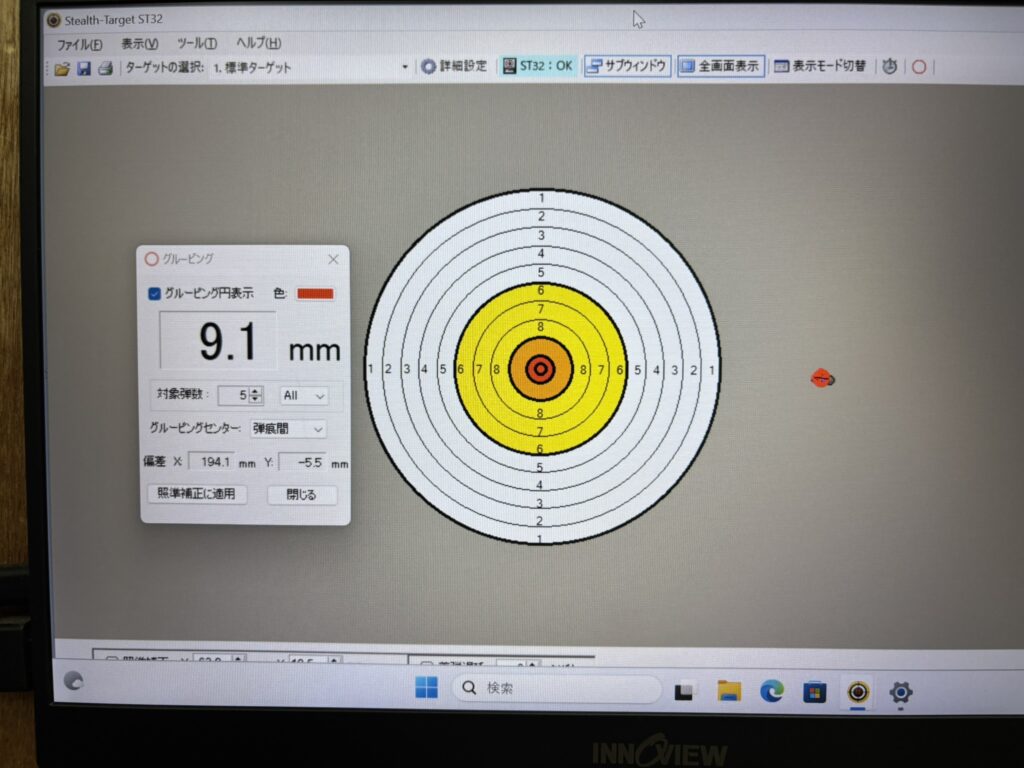Viewport: 1024px width, 768px height.
Task: Uncheck the グルーピング円表示 checkbox
Action: (x=155, y=294)
